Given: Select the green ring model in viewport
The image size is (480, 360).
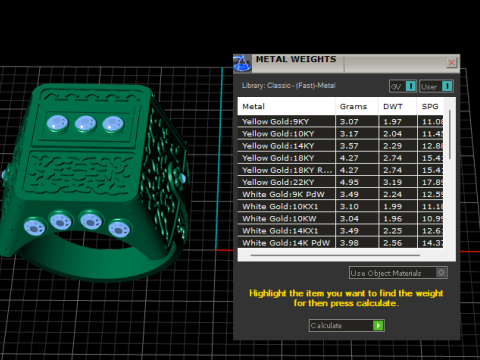Looking at the screenshot, I should tap(95, 183).
